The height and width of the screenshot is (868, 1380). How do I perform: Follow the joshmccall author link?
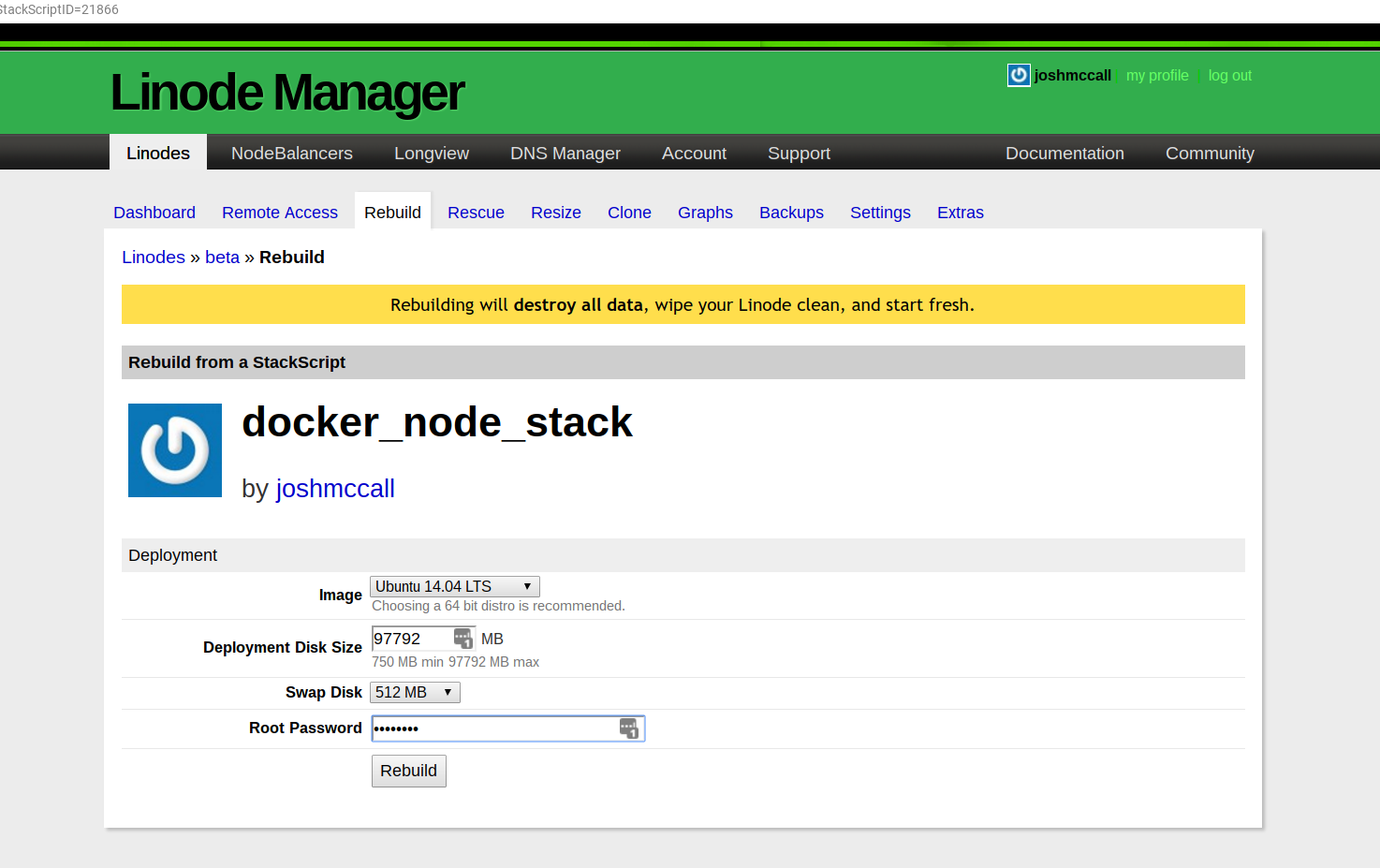coord(335,488)
